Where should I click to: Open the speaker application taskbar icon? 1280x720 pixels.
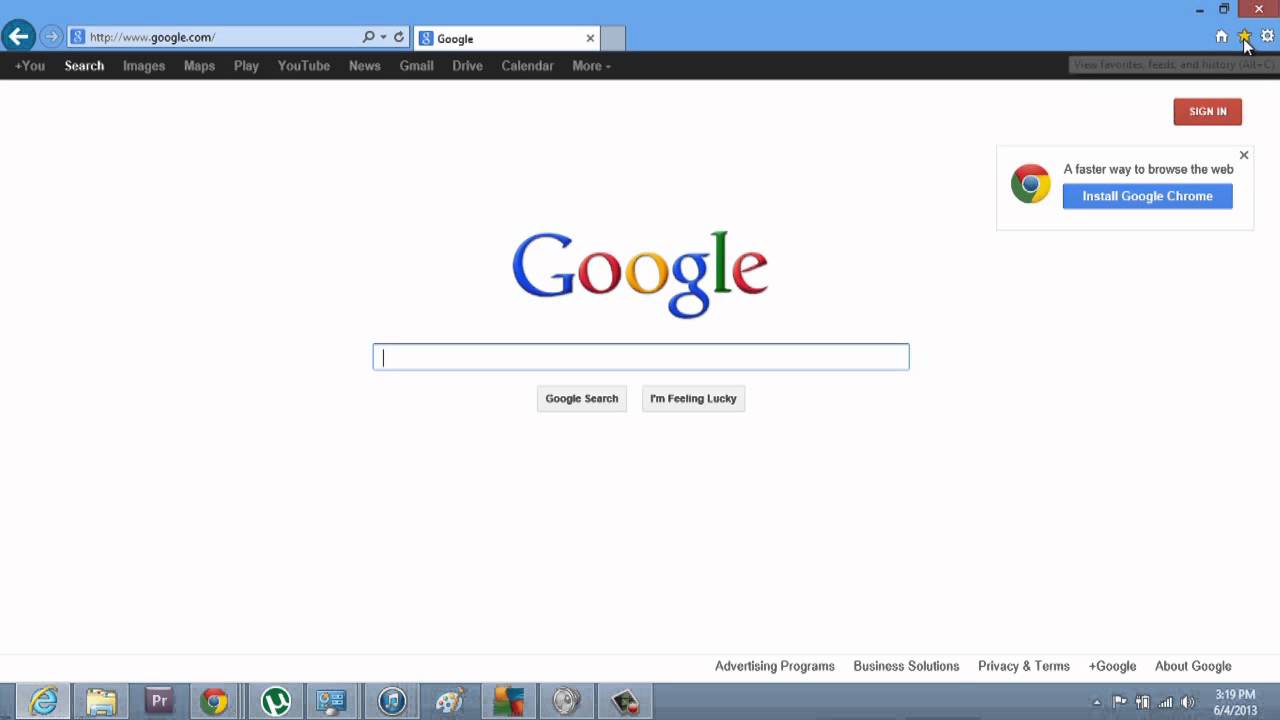(x=566, y=702)
